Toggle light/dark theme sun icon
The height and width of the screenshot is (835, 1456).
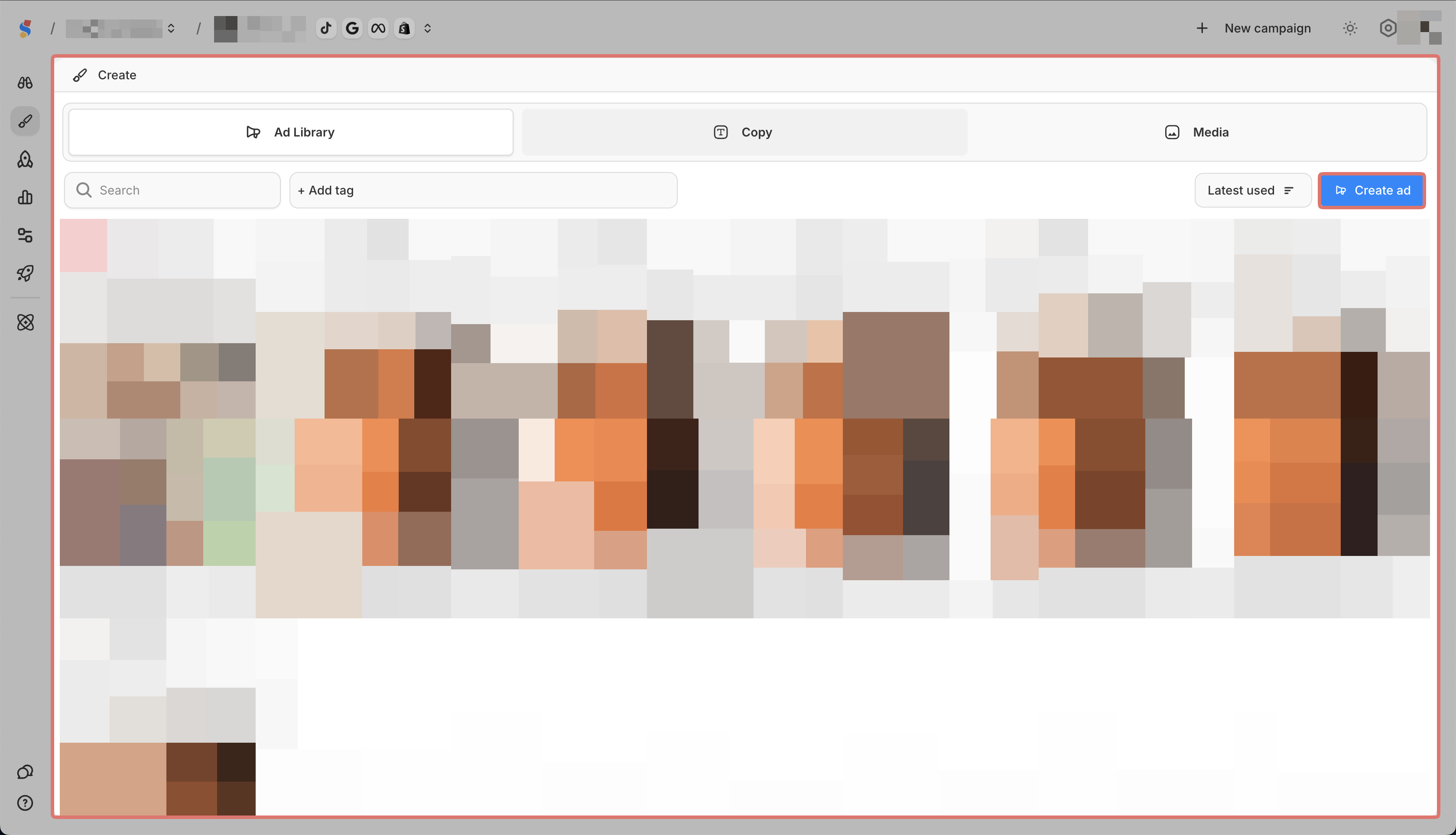(1350, 28)
